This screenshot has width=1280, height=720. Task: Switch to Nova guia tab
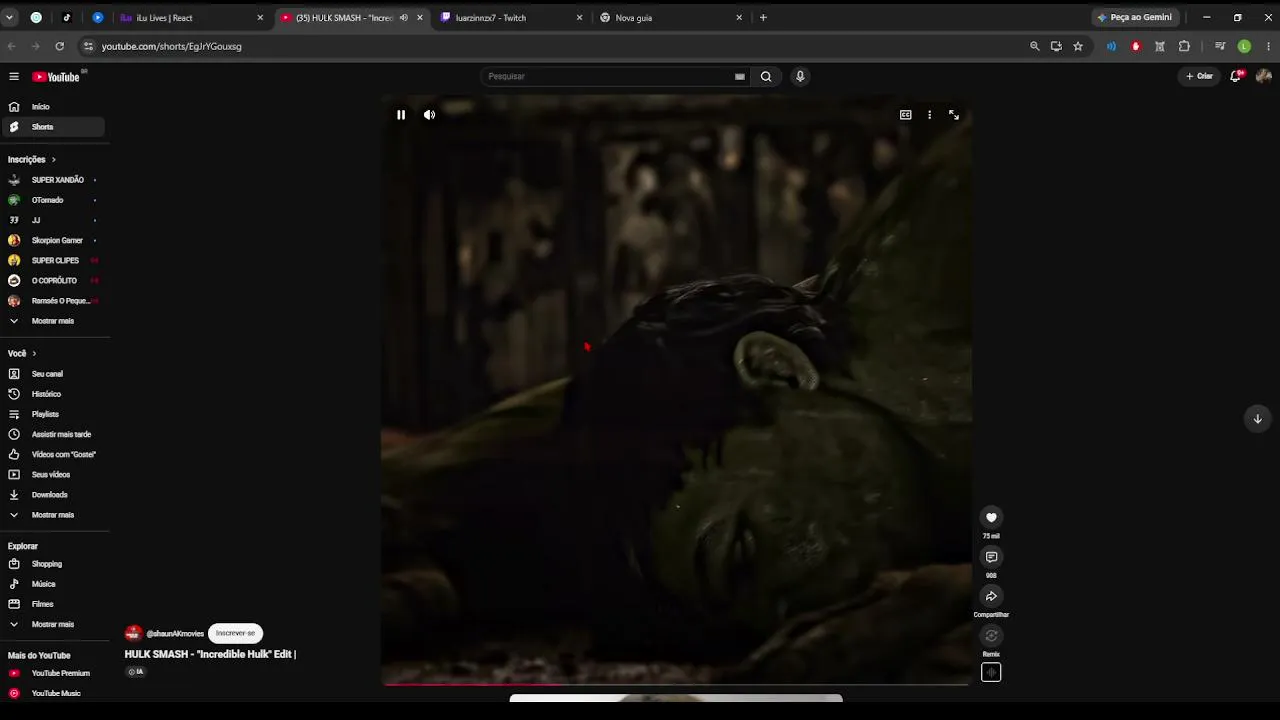tap(672, 18)
